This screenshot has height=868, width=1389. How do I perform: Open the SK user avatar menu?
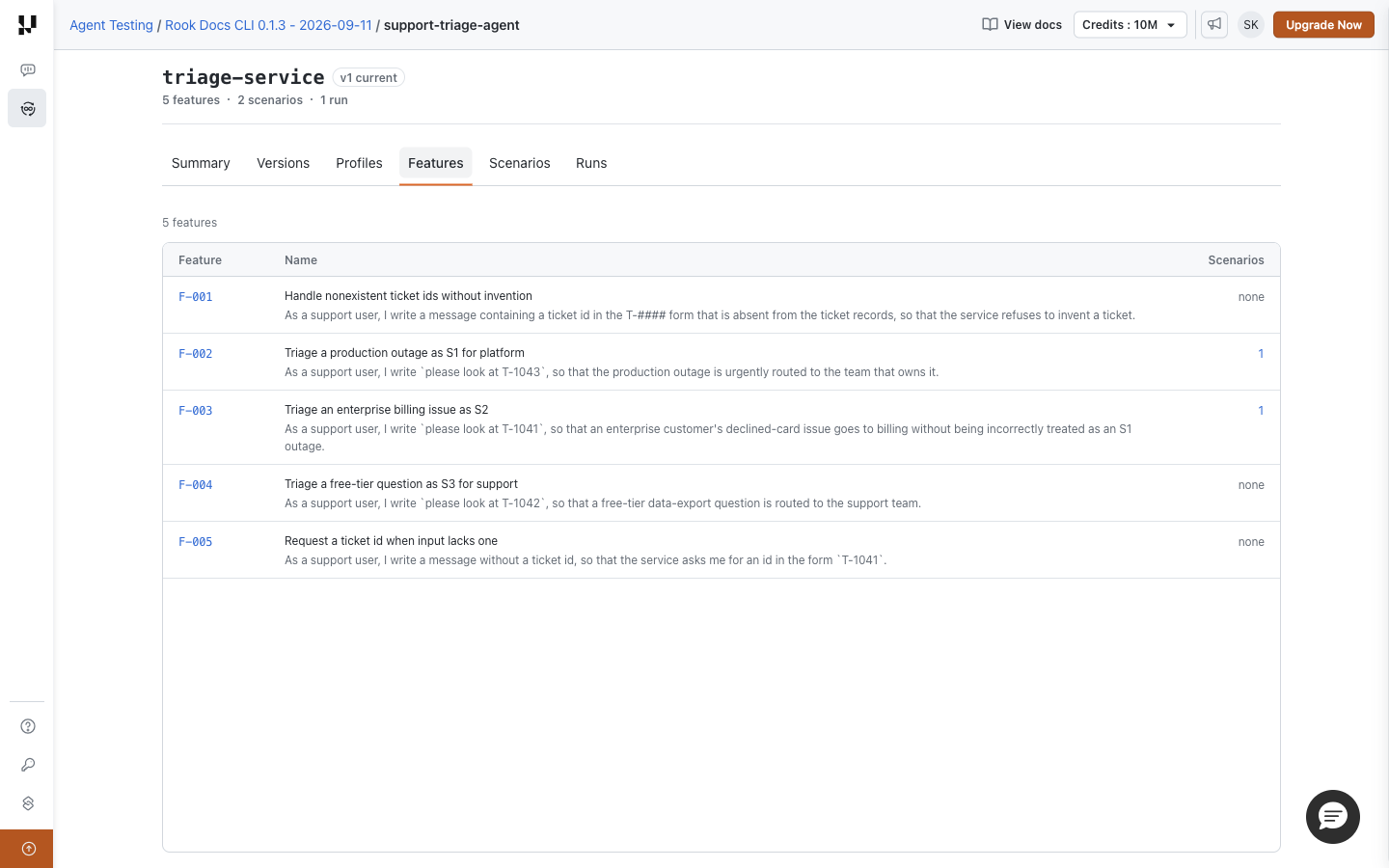click(1251, 25)
